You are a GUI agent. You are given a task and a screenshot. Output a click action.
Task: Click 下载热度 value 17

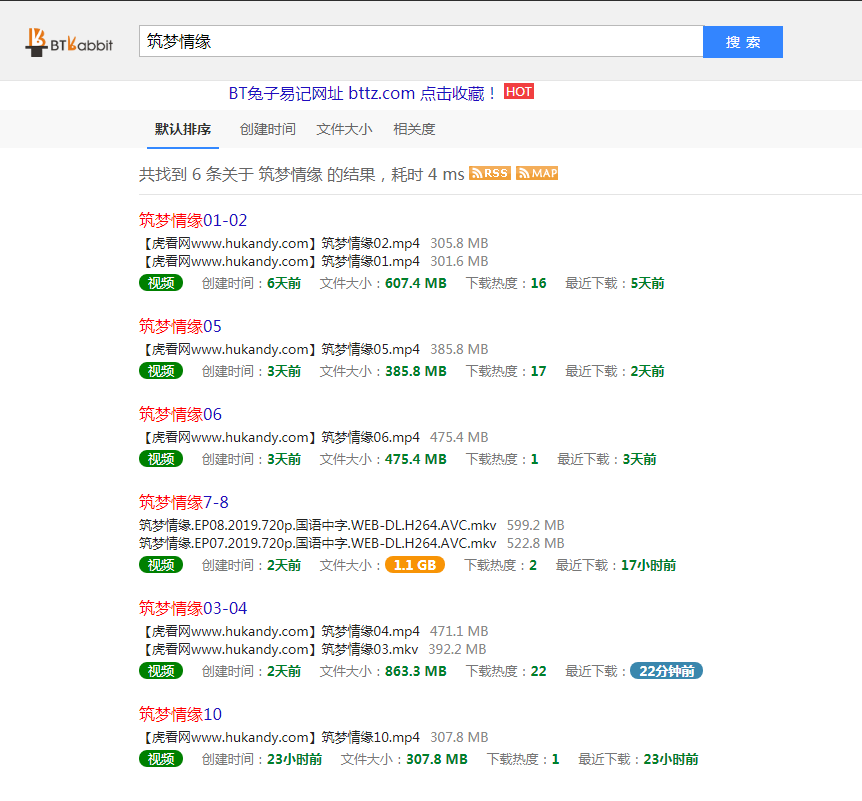pyautogui.click(x=538, y=371)
